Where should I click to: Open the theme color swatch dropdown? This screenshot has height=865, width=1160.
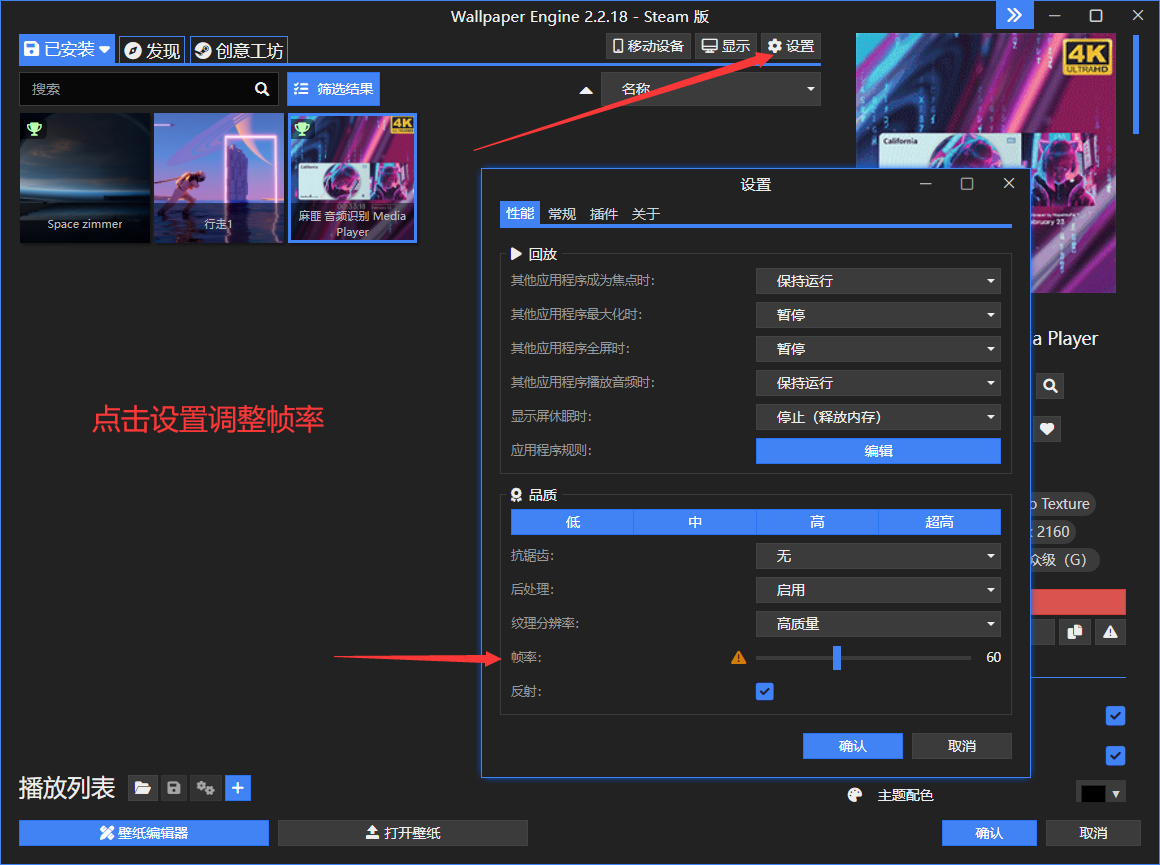tap(1101, 794)
